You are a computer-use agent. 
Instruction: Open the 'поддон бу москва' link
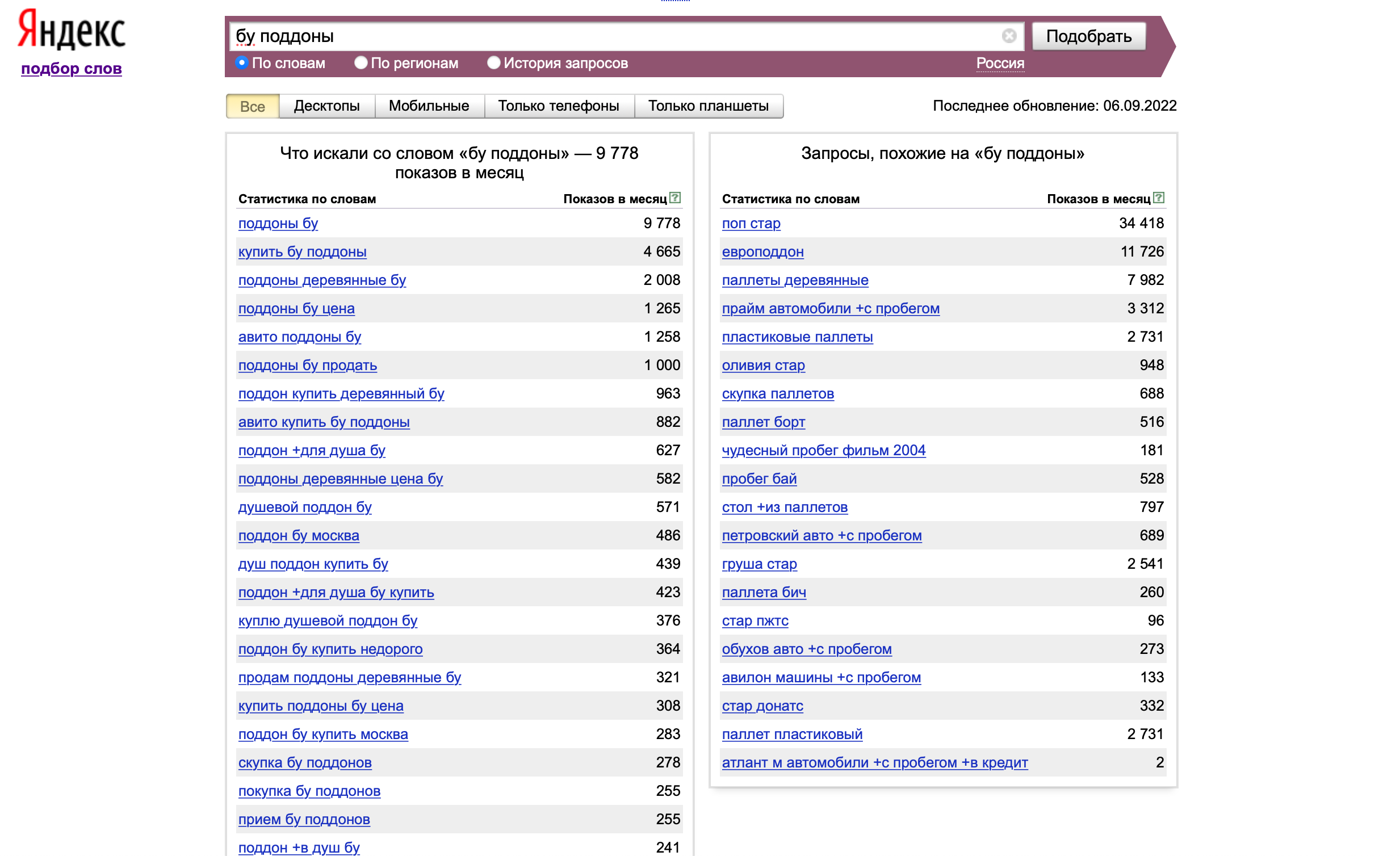tap(298, 536)
